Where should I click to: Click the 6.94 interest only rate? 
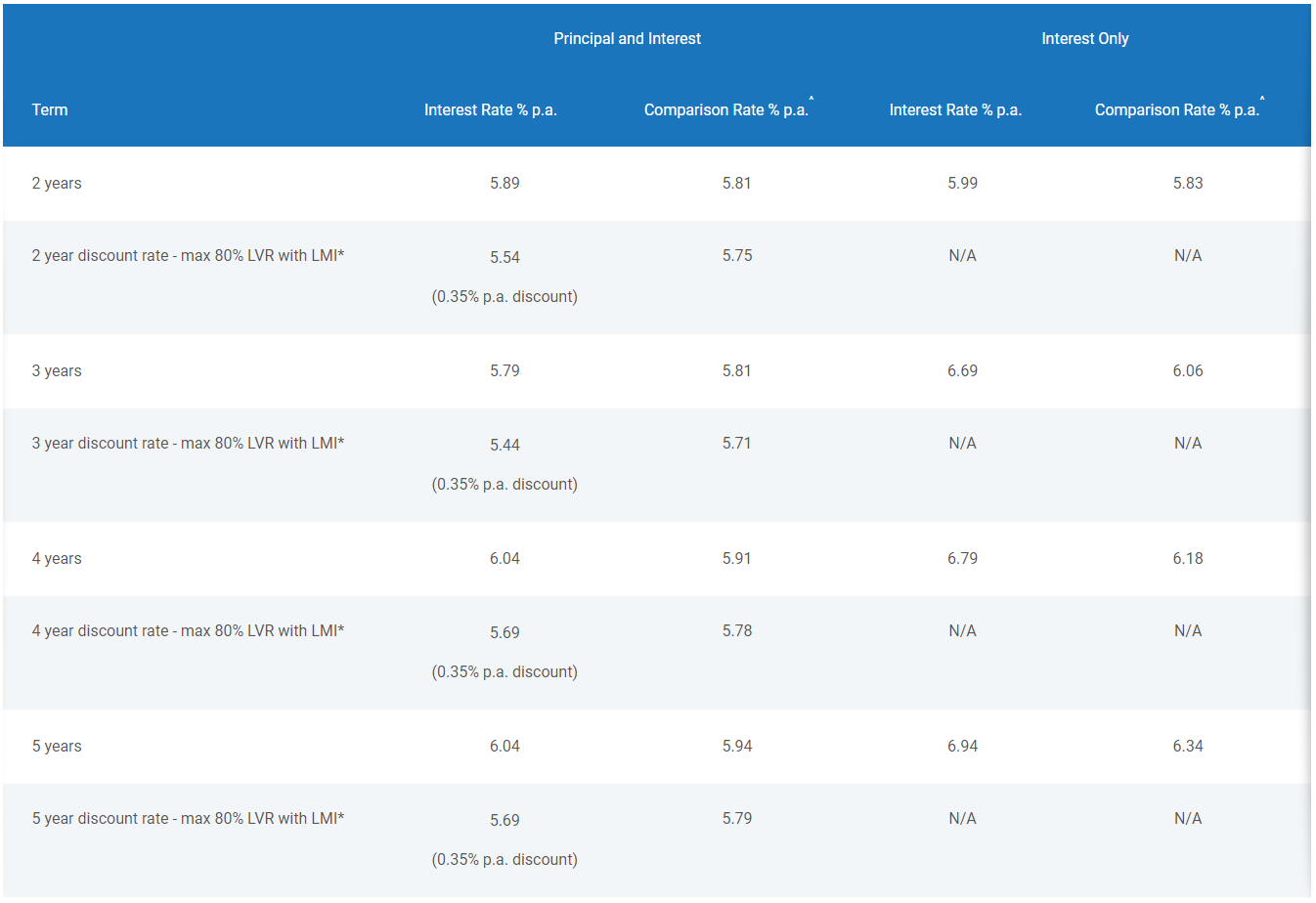click(x=962, y=747)
